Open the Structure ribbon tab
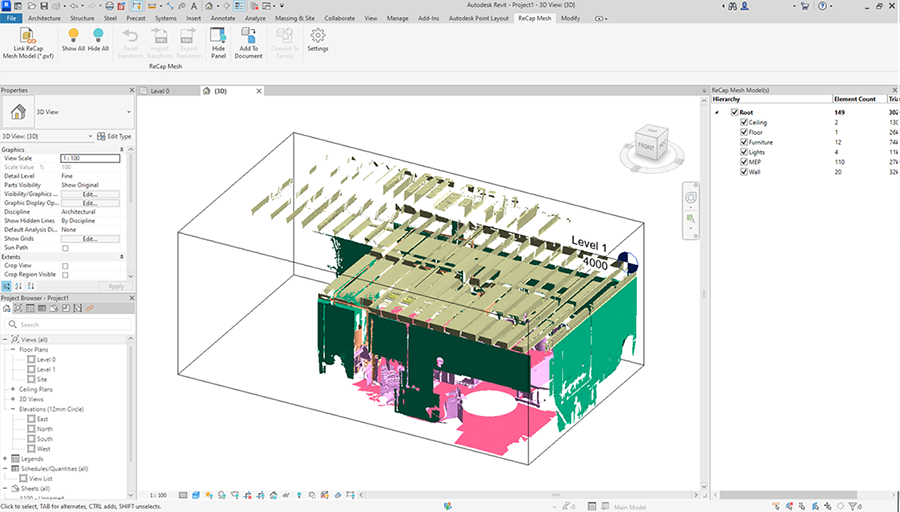The width and height of the screenshot is (900, 512). point(82,18)
